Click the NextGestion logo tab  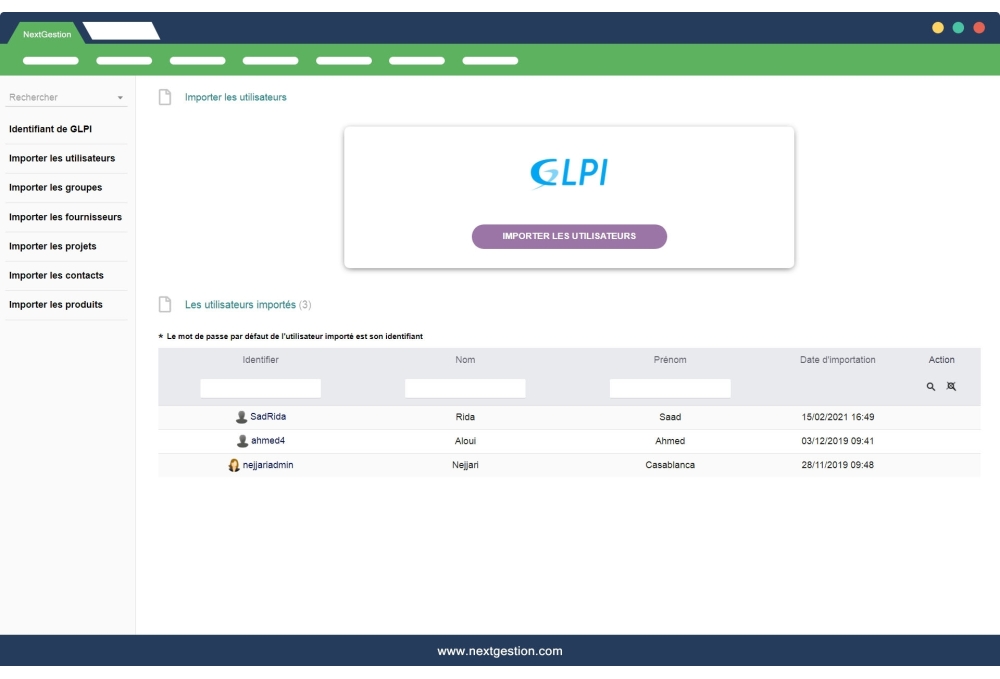(x=48, y=32)
